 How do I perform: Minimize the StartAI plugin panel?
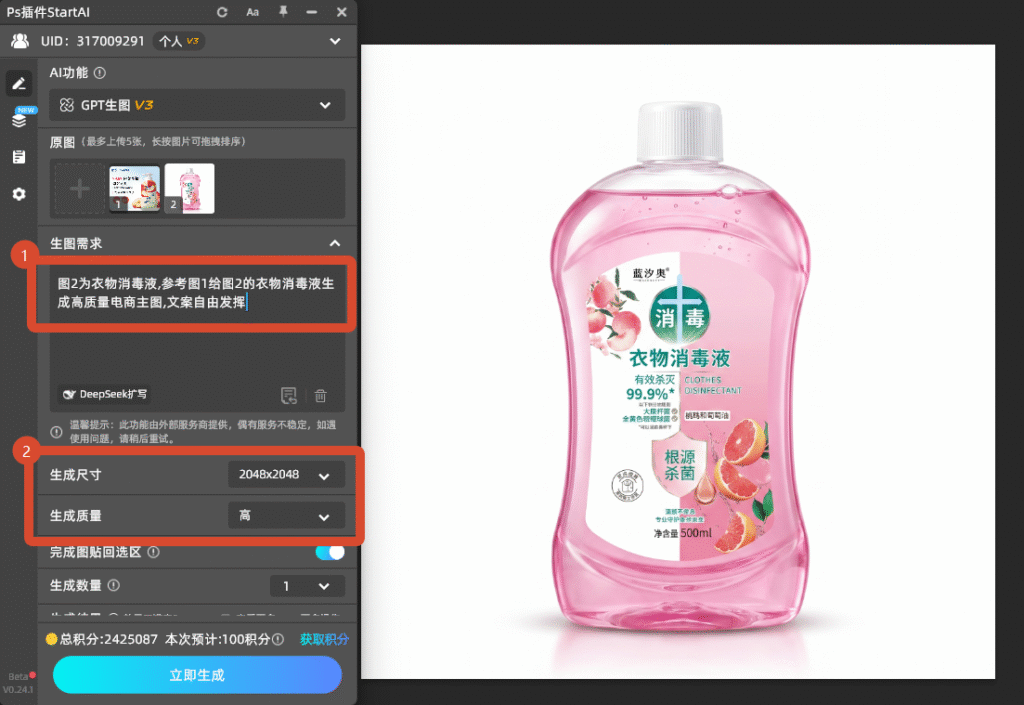click(312, 12)
